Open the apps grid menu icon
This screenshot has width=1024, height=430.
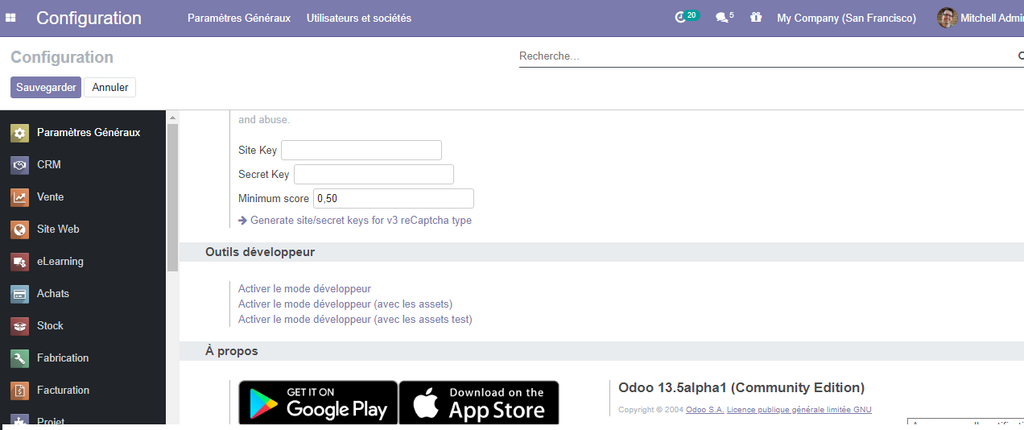[x=11, y=18]
